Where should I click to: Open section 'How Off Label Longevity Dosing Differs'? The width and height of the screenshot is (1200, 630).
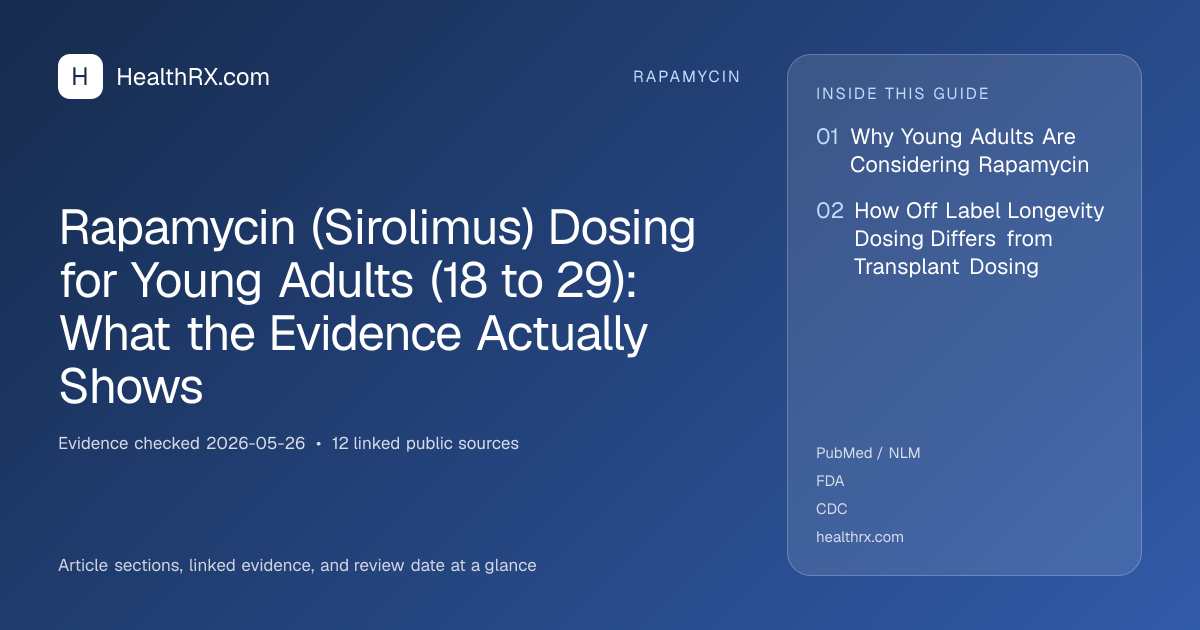pos(979,239)
